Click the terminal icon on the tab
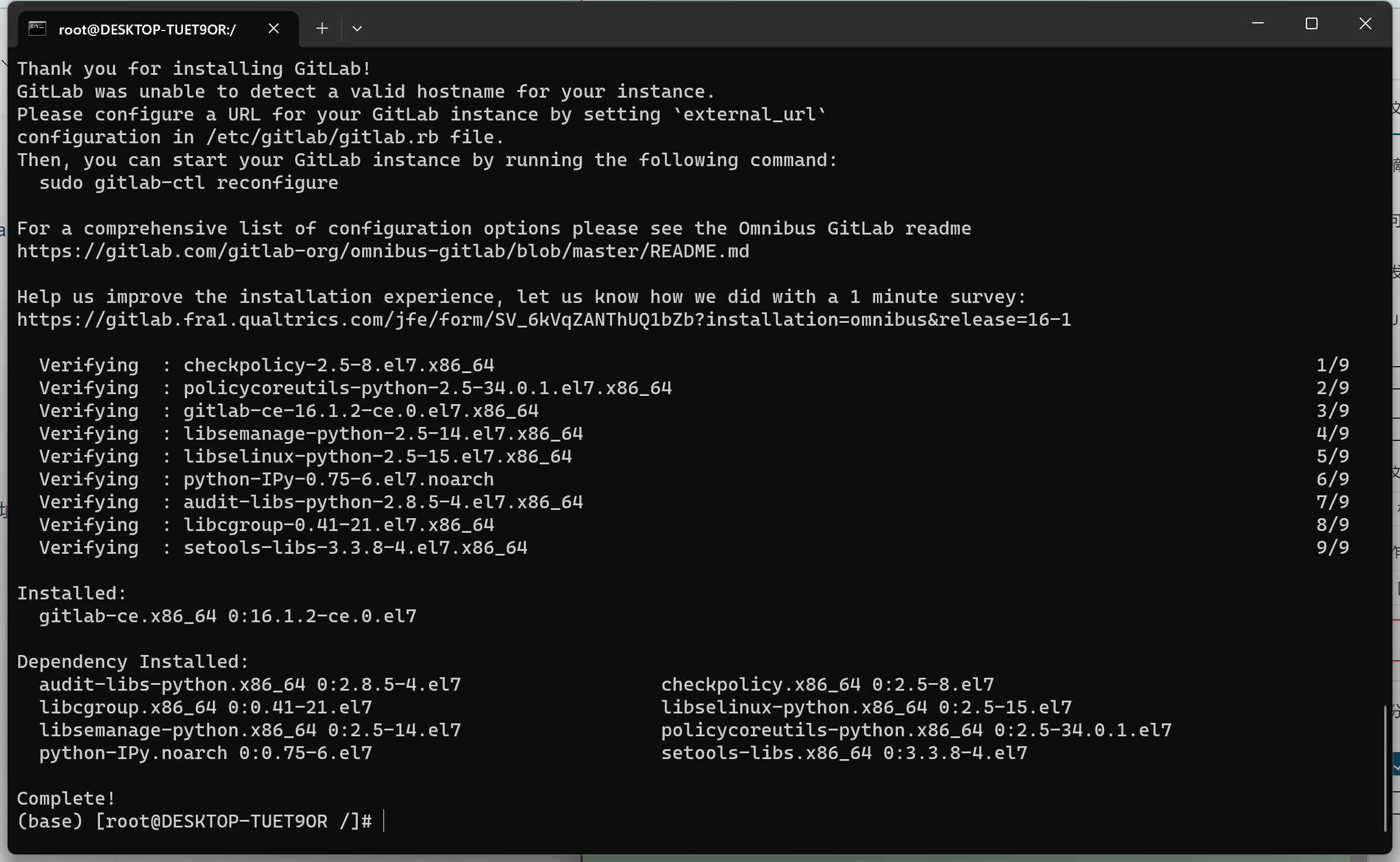Viewport: 1400px width, 862px height. 37,28
